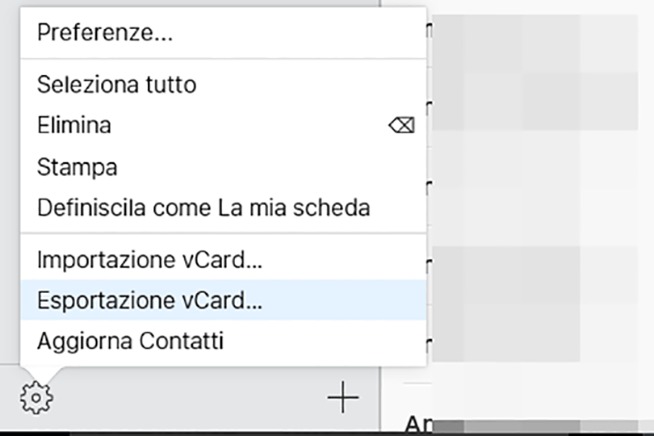Click empty toolbar space between gear and plus
The height and width of the screenshot is (436, 654).
[x=190, y=398]
